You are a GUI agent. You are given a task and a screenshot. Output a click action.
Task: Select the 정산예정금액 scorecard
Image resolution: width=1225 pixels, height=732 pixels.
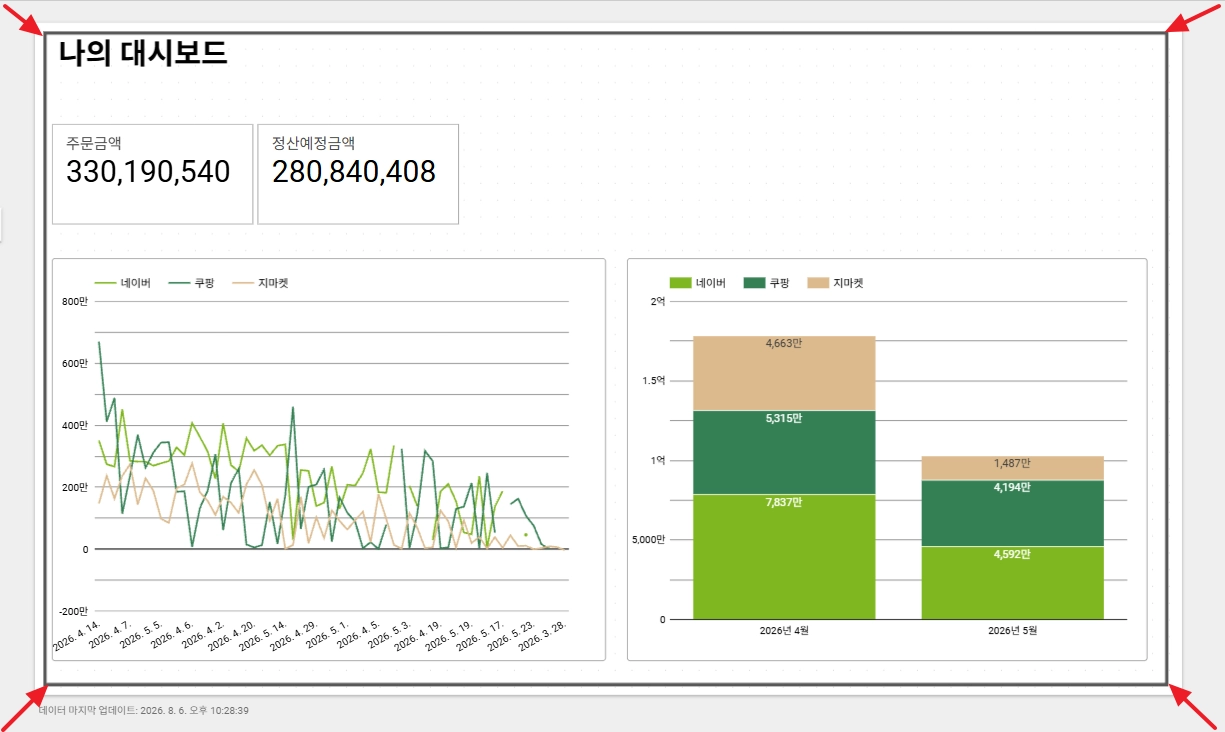358,174
